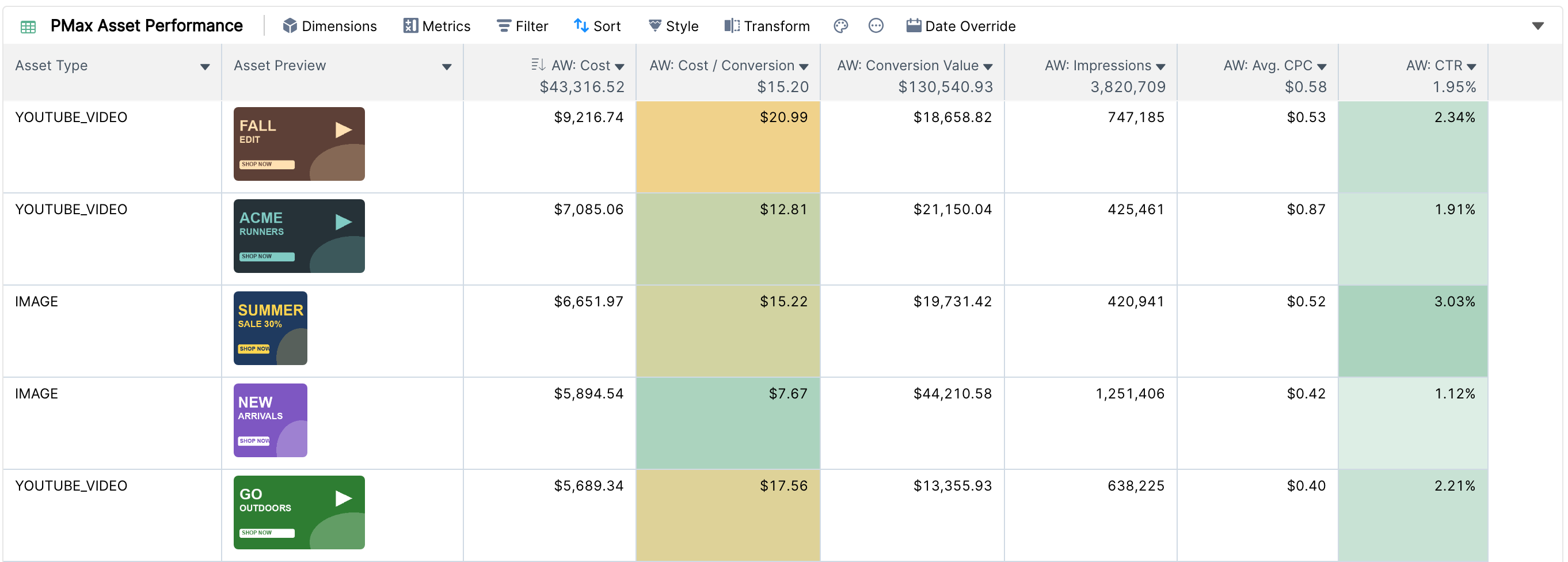Click the $12.81 cost per conversion cell
This screenshot has width=1568, height=562.
tap(728, 239)
